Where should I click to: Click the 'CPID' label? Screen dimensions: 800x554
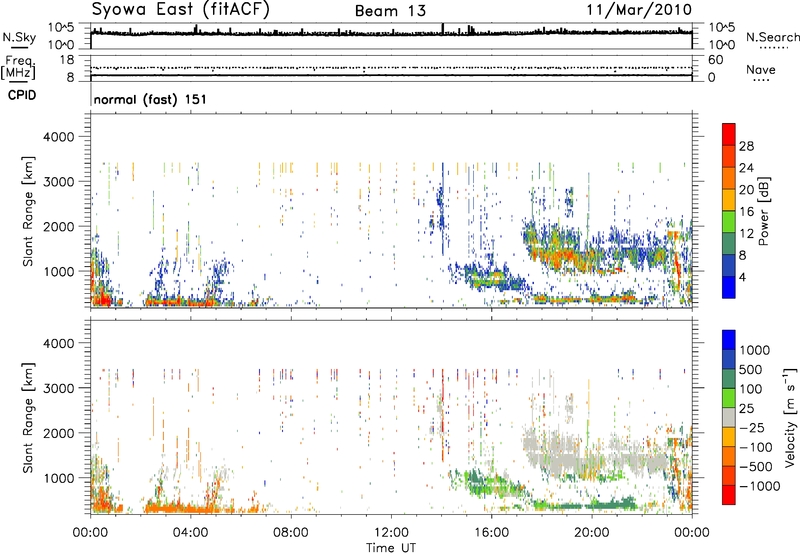pos(22,95)
